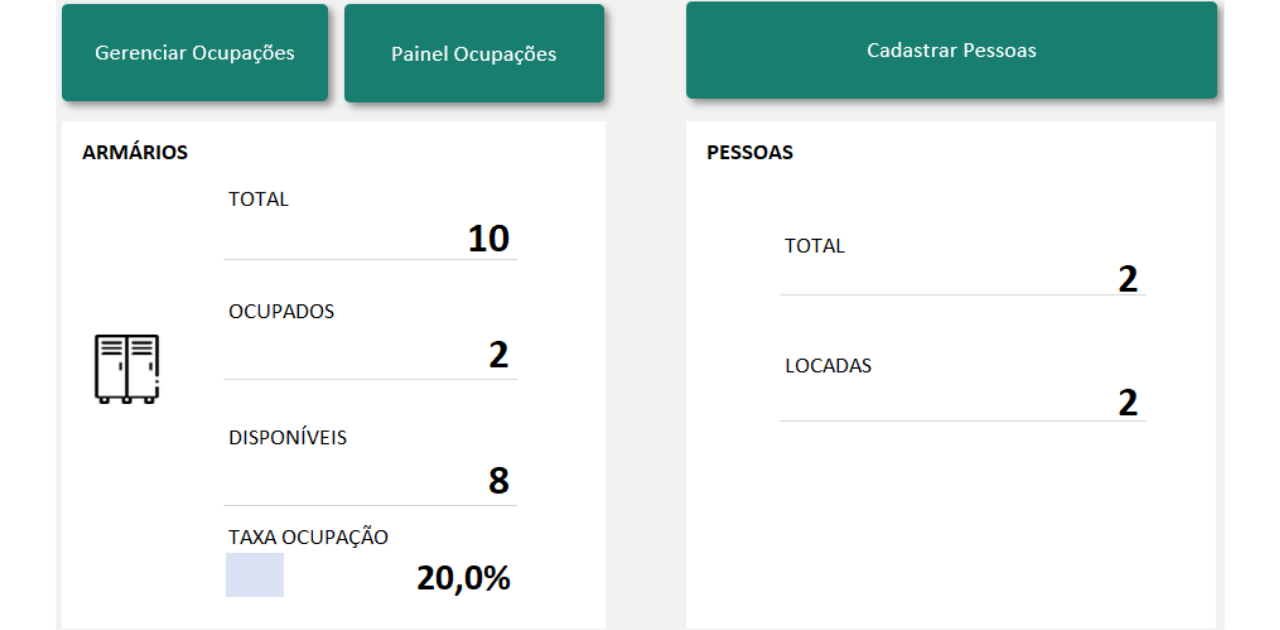Click the OCUPADOS label
Image resolution: width=1280 pixels, height=630 pixels.
pos(281,311)
